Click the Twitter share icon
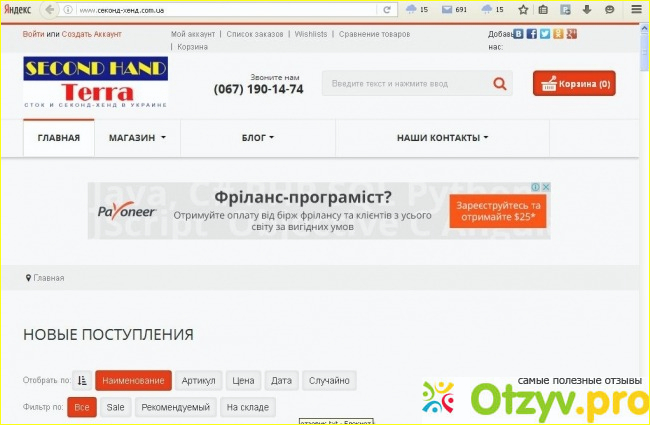650x425 pixels. click(545, 33)
